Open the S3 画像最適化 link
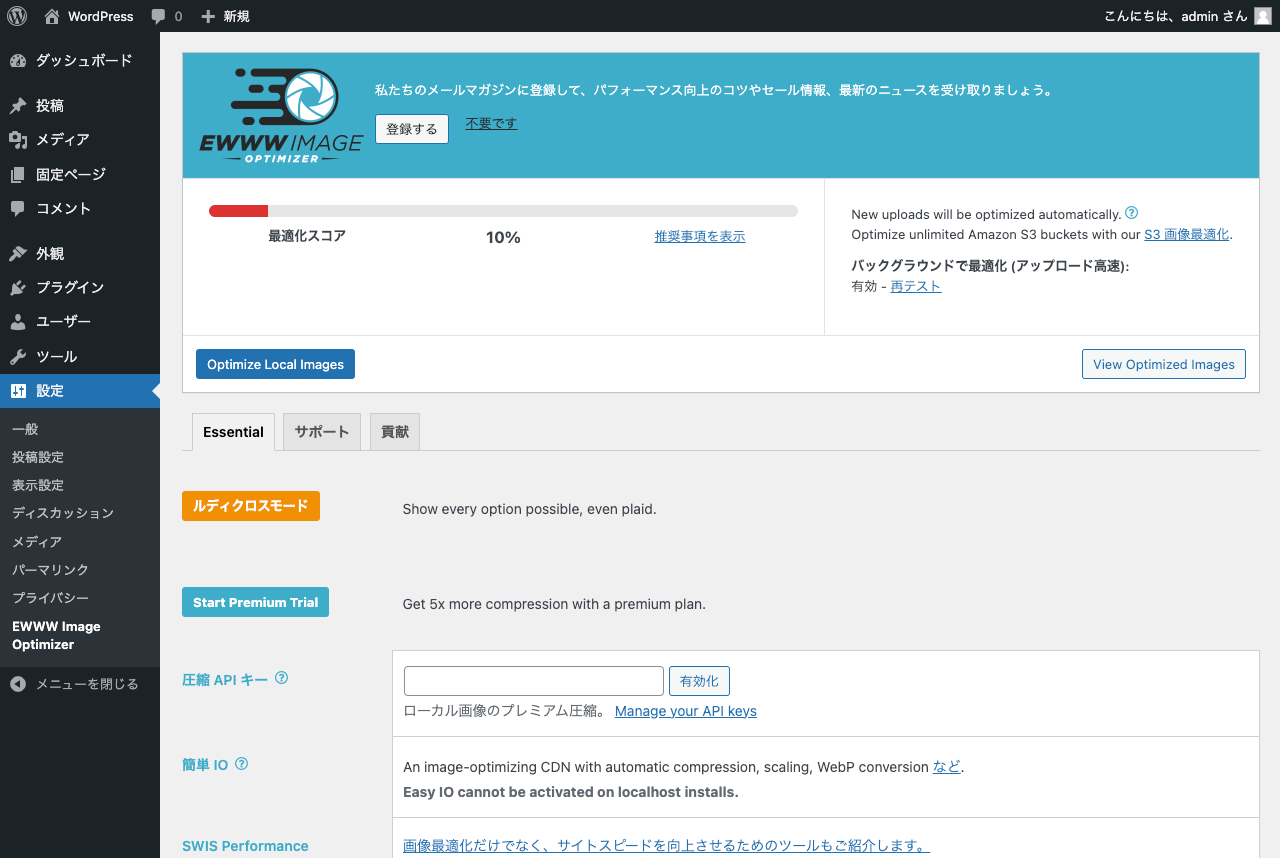The image size is (1280, 858). 1187,235
